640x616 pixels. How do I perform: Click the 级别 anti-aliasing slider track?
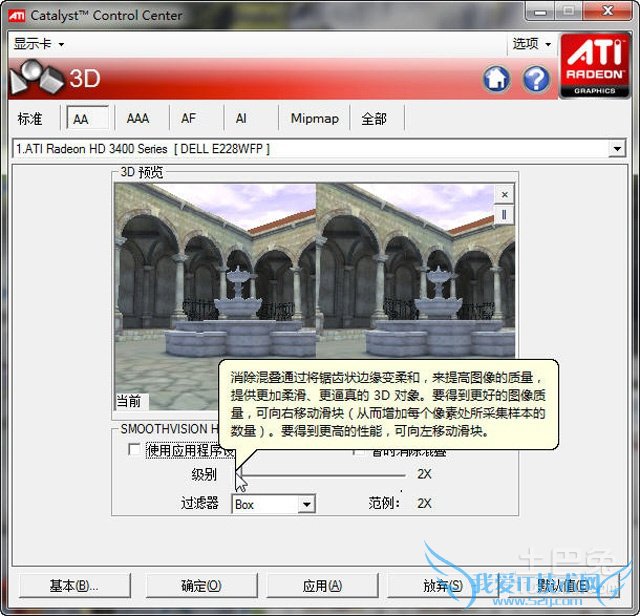[x=320, y=475]
